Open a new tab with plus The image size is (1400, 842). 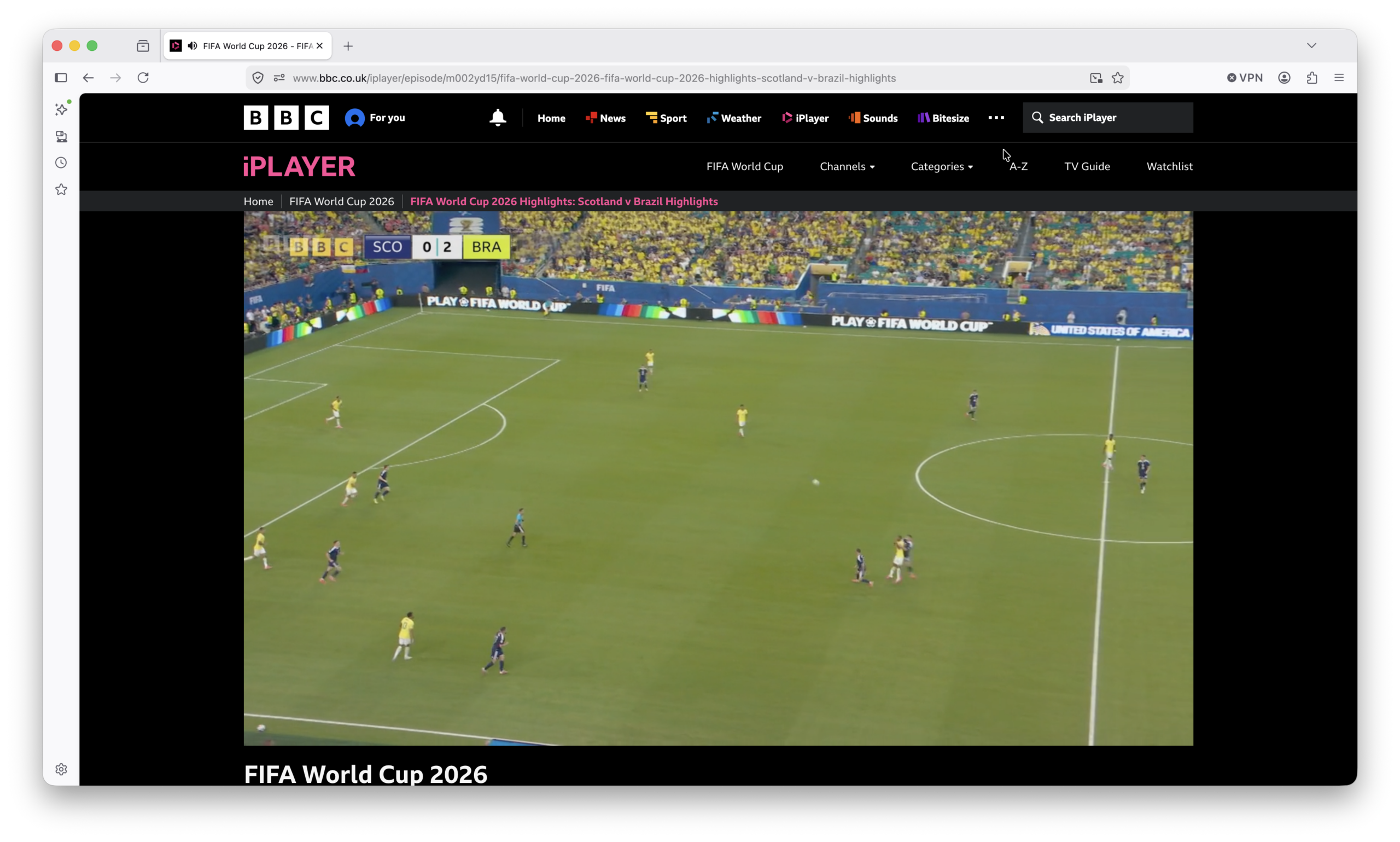coord(348,46)
